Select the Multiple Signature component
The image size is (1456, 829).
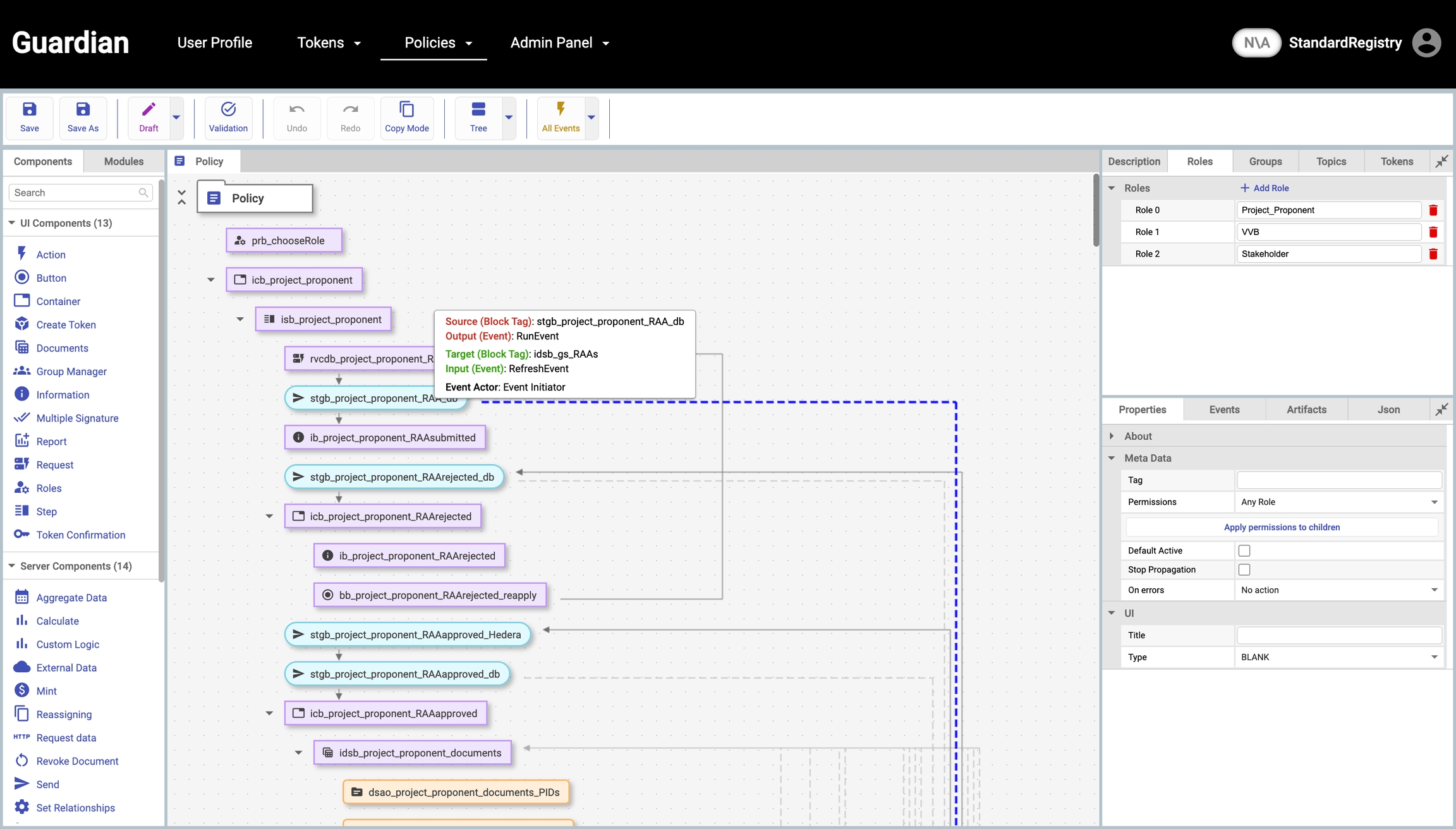point(77,418)
